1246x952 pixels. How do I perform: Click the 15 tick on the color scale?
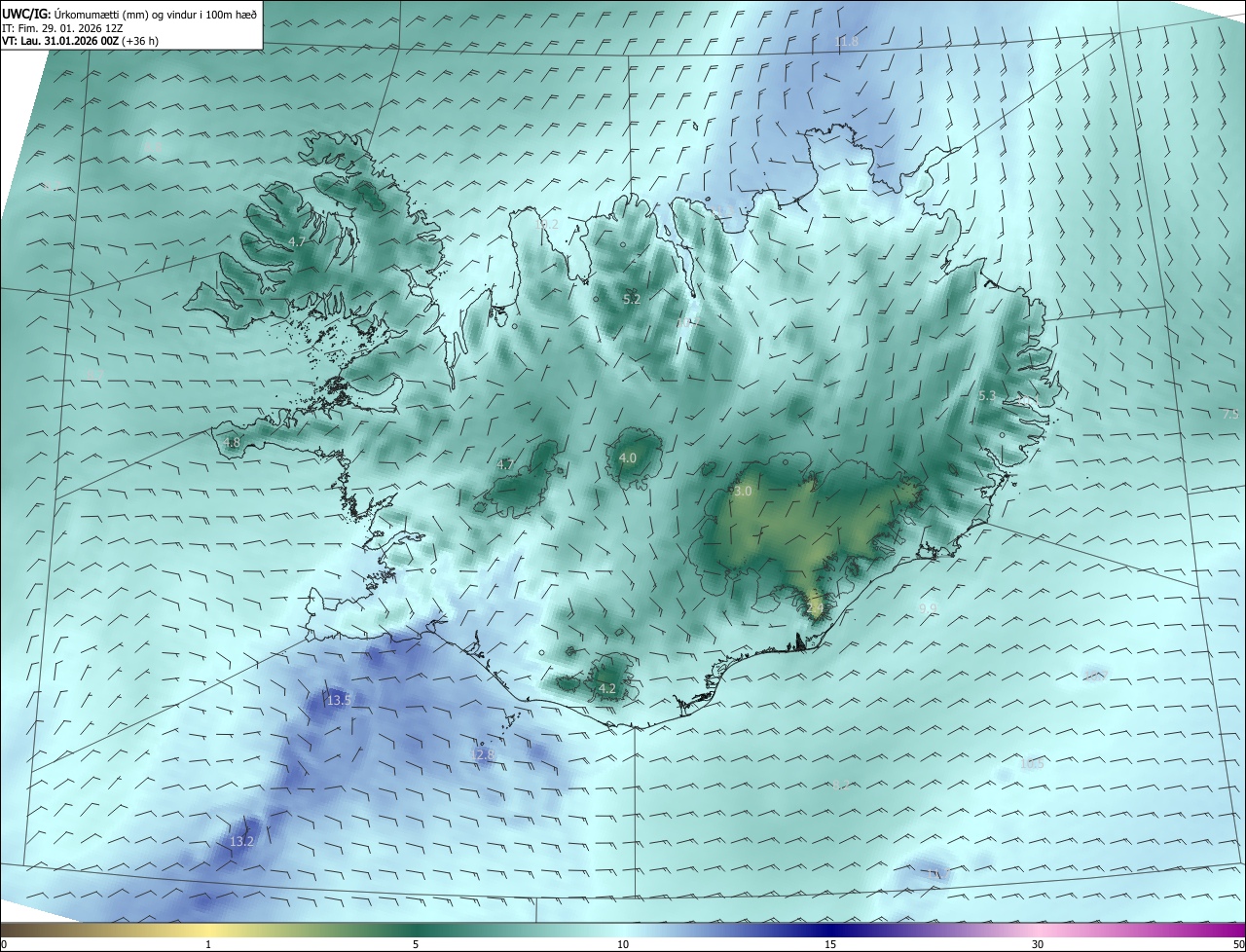pos(830,944)
